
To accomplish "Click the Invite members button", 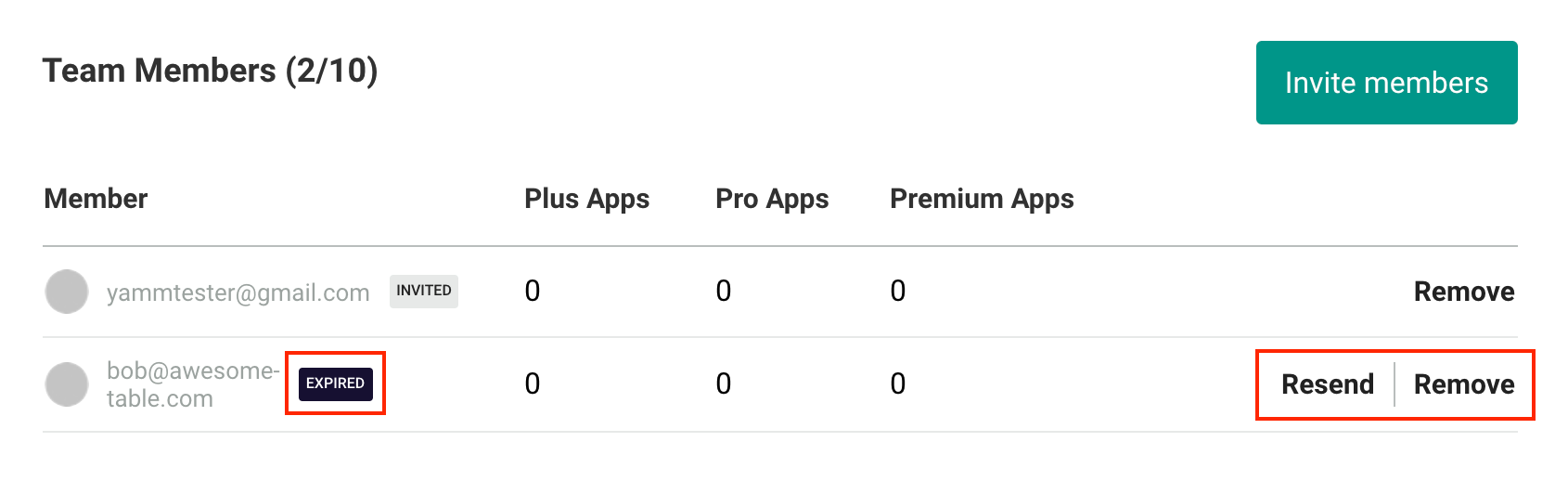I will point(1386,83).
